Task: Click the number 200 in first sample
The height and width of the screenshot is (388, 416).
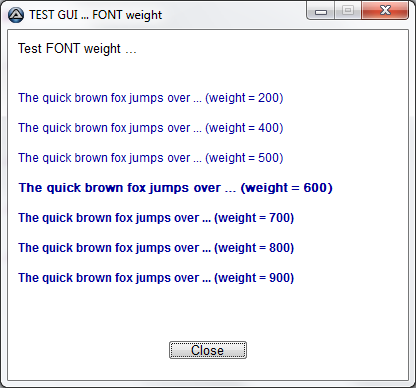Action: [x=268, y=98]
